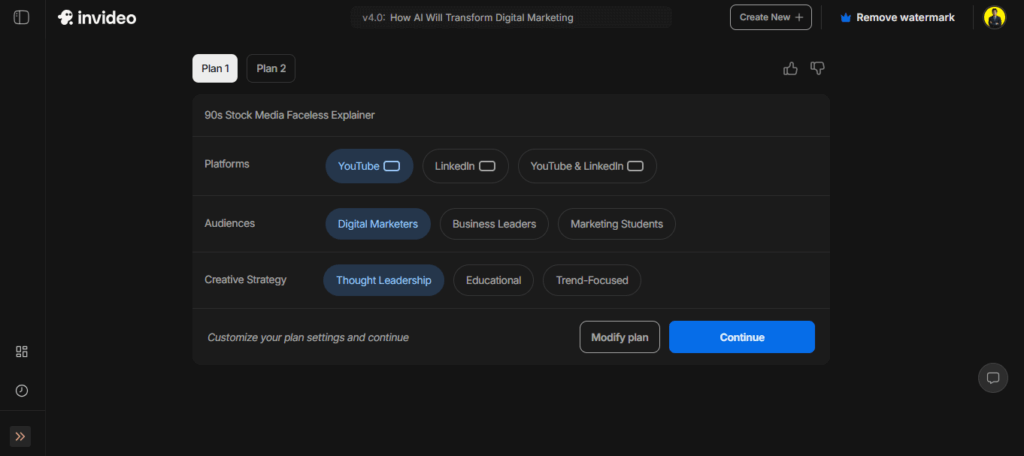The image size is (1024, 456).
Task: Pick Educational creative strategy
Action: pyautogui.click(x=493, y=280)
